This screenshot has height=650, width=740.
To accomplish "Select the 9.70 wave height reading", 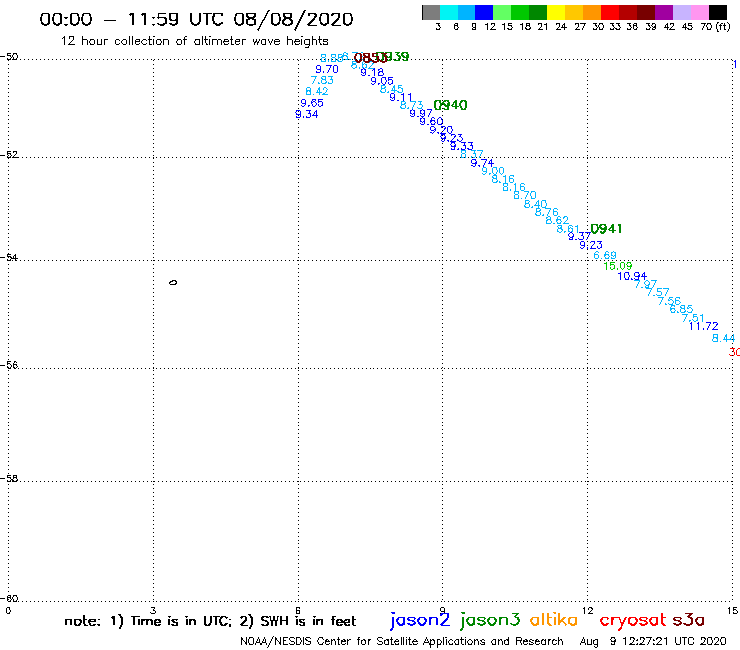I will tap(327, 69).
